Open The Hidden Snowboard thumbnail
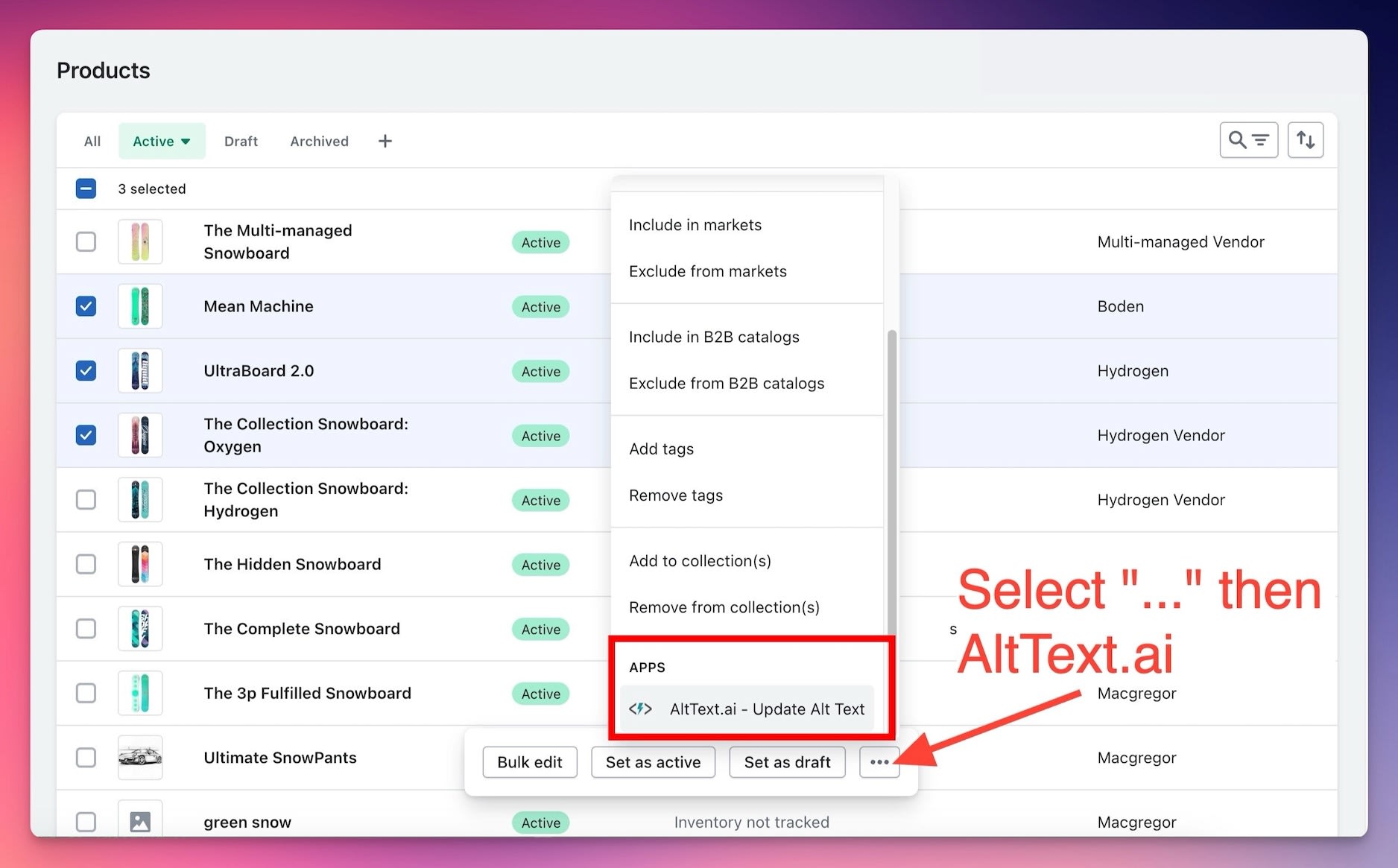1398x868 pixels. pos(140,564)
